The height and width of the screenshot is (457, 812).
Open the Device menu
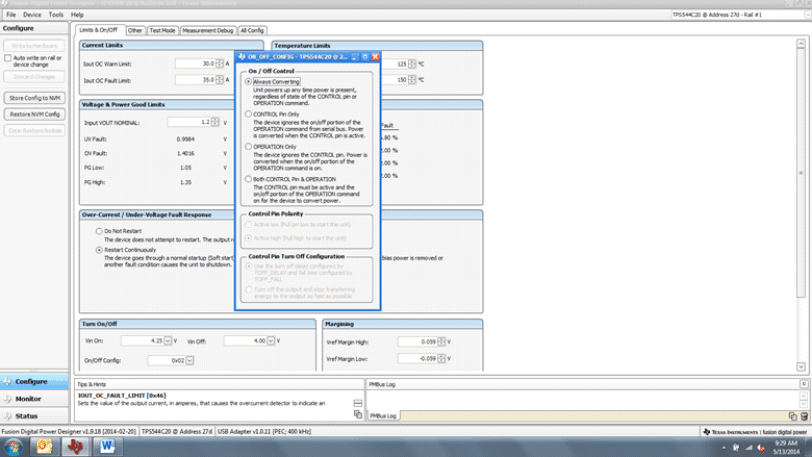(x=32, y=15)
